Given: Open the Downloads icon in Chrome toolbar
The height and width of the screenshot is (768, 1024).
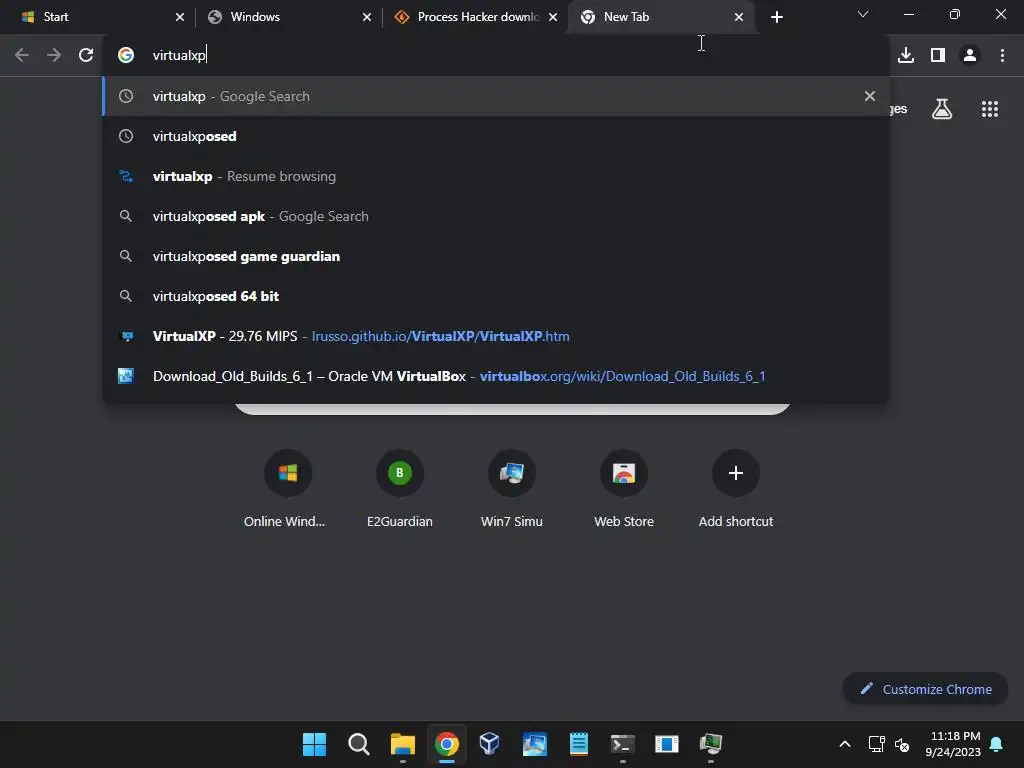Looking at the screenshot, I should pos(906,55).
